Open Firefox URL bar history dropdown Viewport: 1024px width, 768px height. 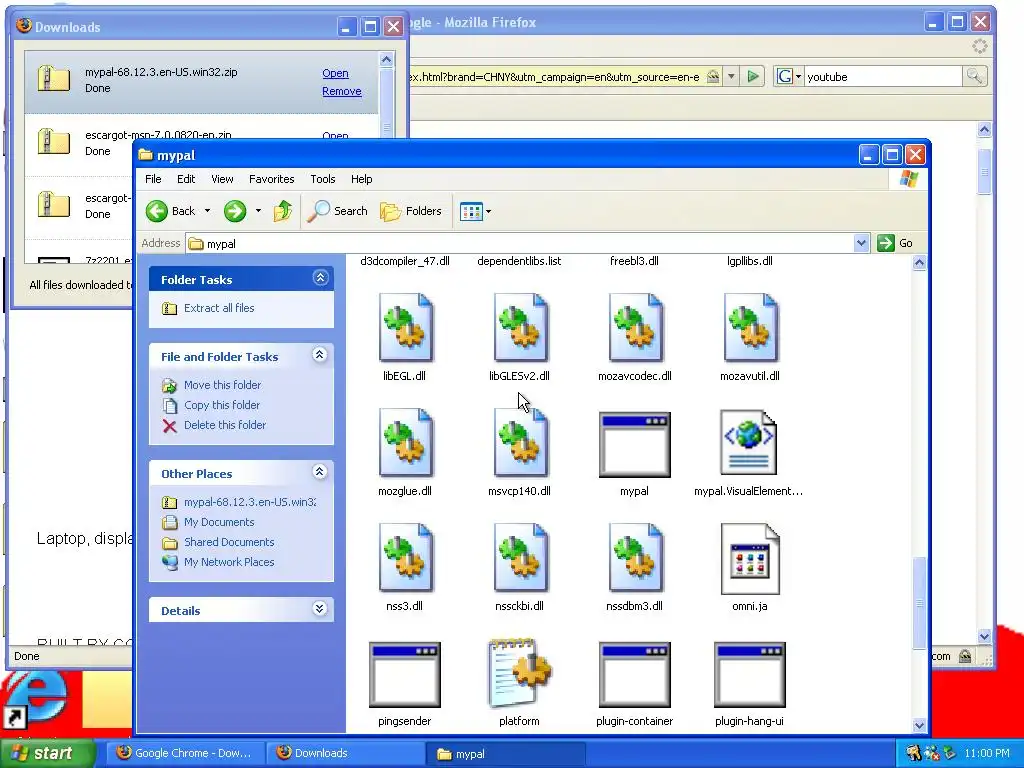tap(731, 76)
